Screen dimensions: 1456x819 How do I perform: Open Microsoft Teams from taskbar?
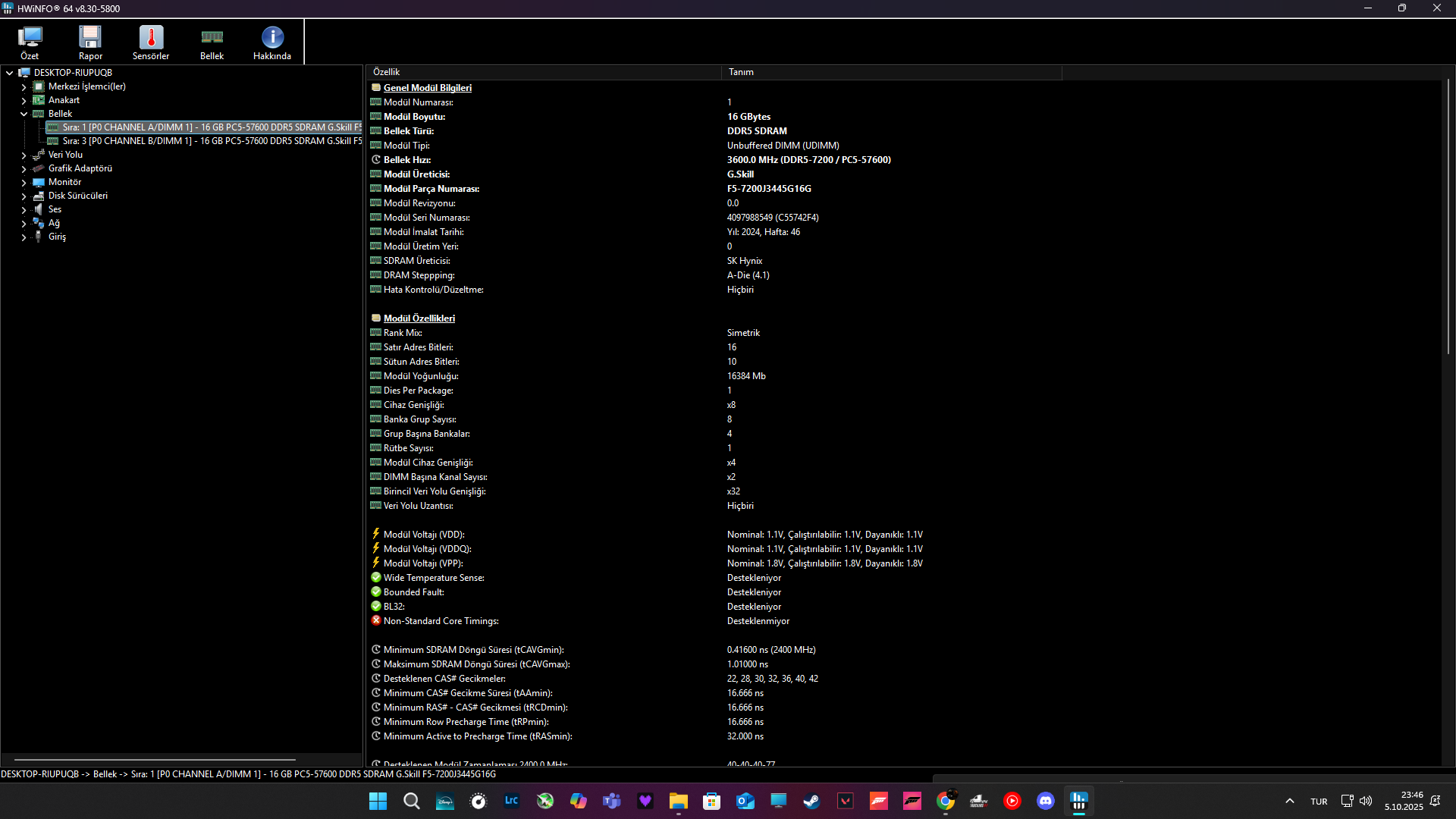point(612,801)
